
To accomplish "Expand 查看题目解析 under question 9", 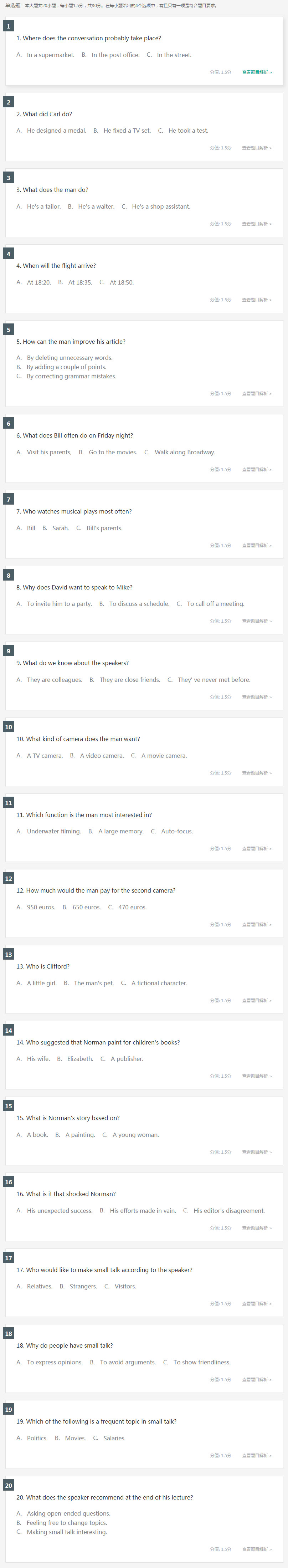I will coord(257,697).
